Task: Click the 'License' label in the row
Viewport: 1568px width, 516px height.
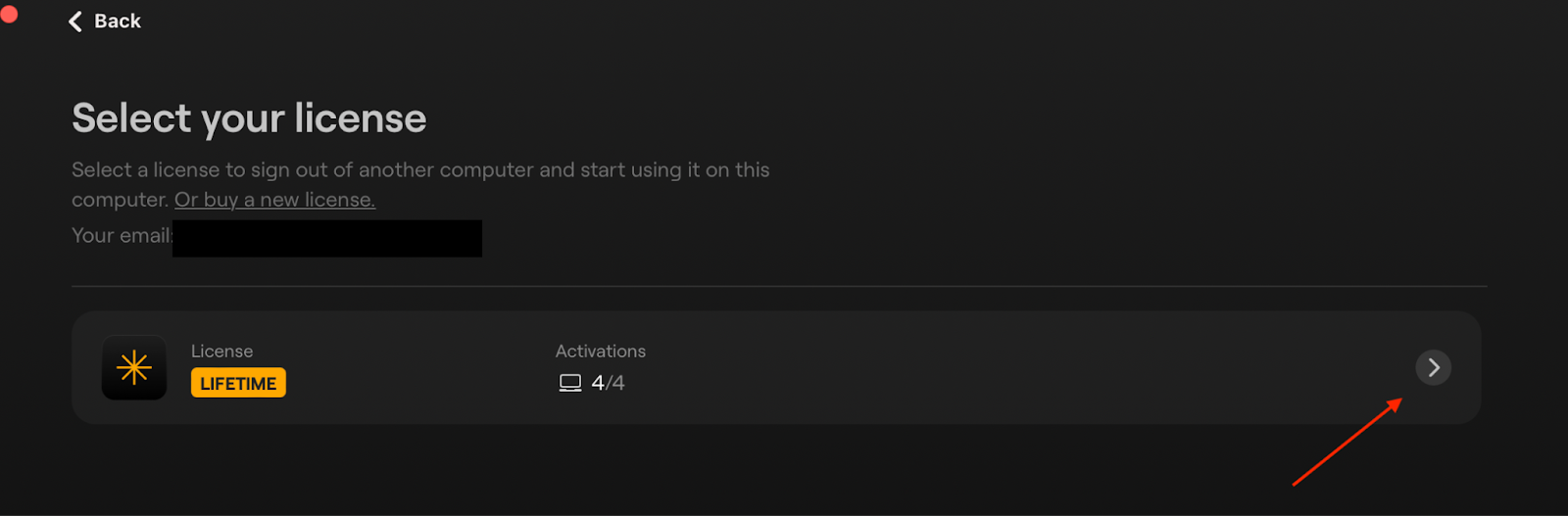Action: pyautogui.click(x=221, y=351)
